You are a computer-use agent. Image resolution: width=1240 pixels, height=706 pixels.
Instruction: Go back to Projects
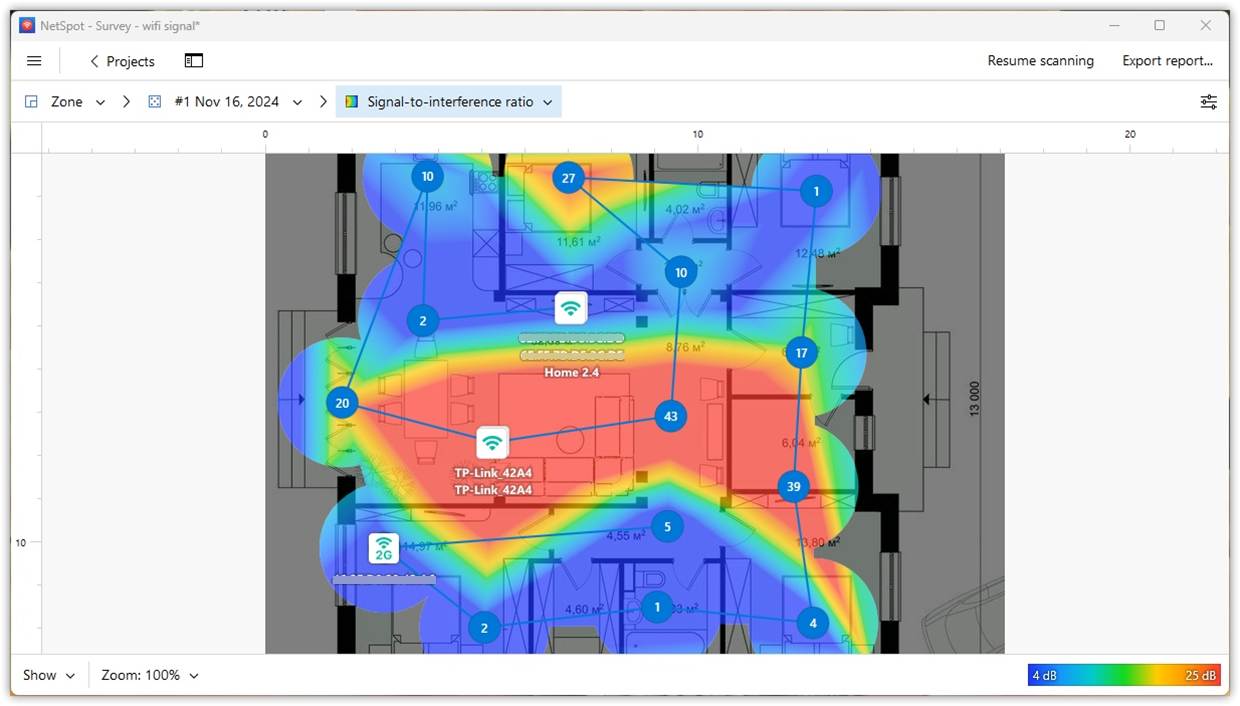121,61
